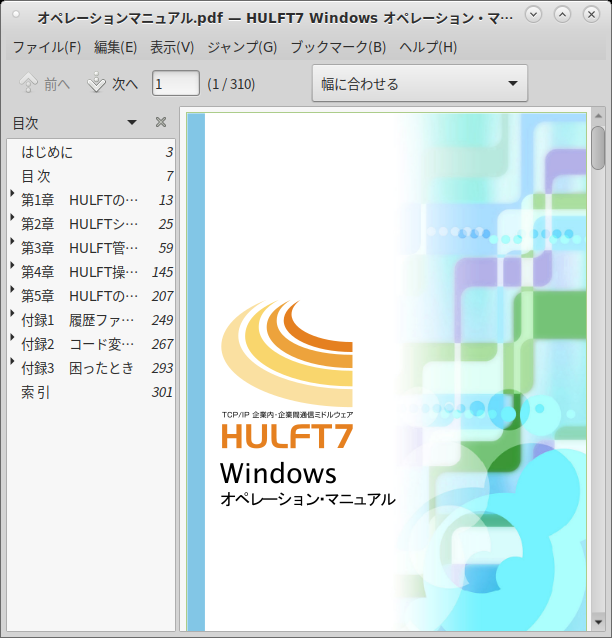Jump to 付録3 困ったとき entry
This screenshot has width=612, height=638.
(x=92, y=368)
